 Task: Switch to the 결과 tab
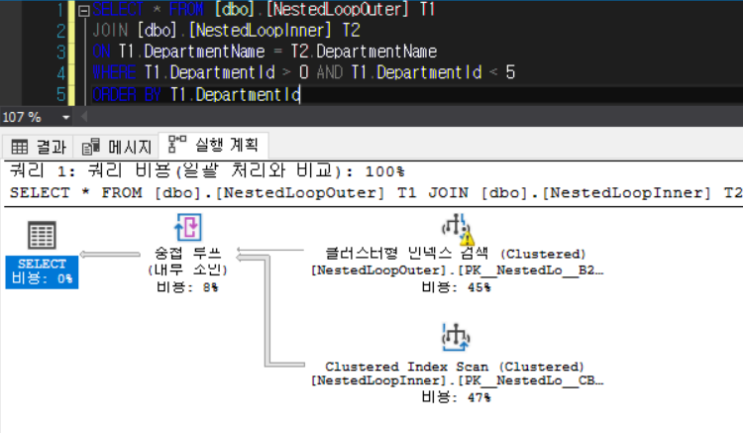tap(38, 147)
